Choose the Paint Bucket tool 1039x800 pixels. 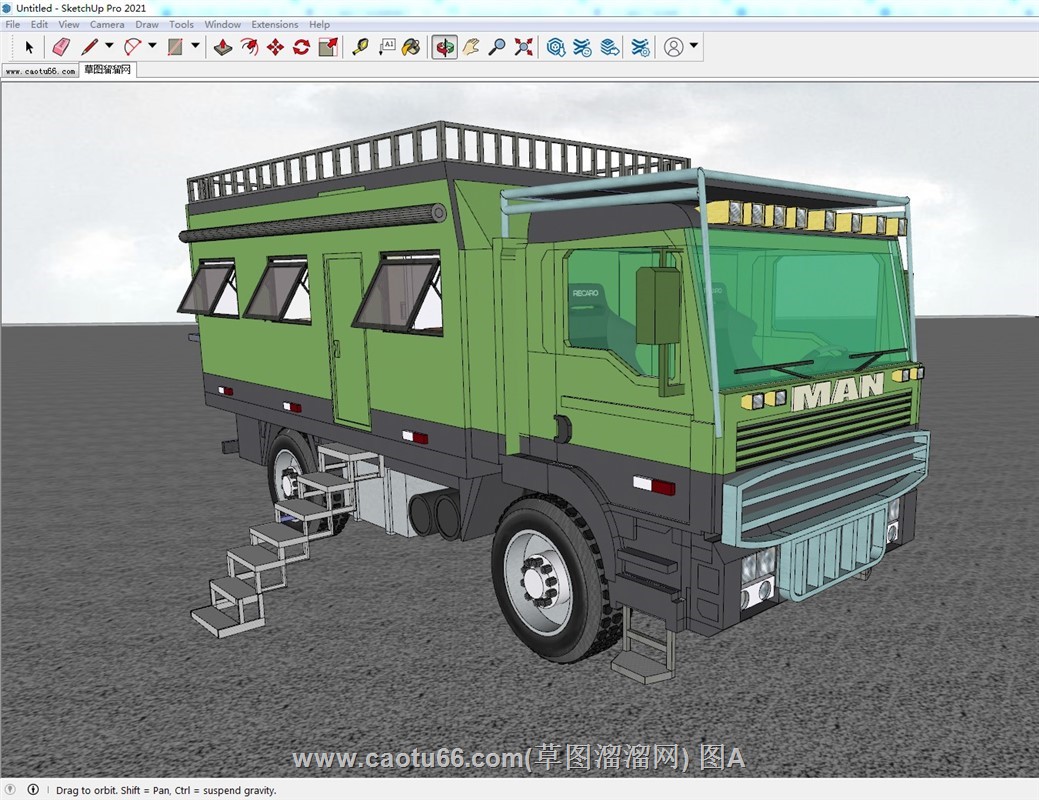click(x=411, y=47)
